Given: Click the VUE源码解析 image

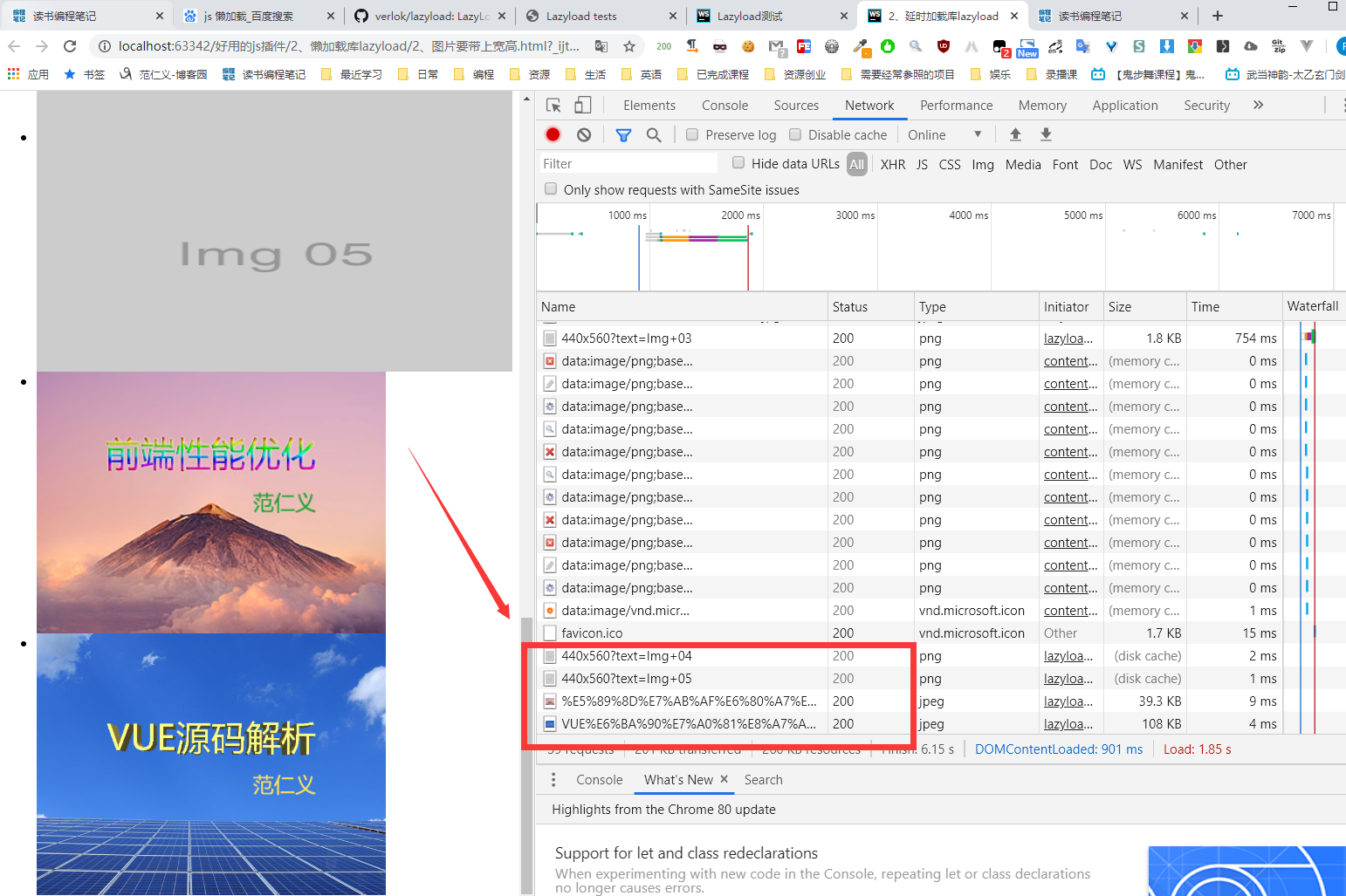Looking at the screenshot, I should click(x=211, y=764).
